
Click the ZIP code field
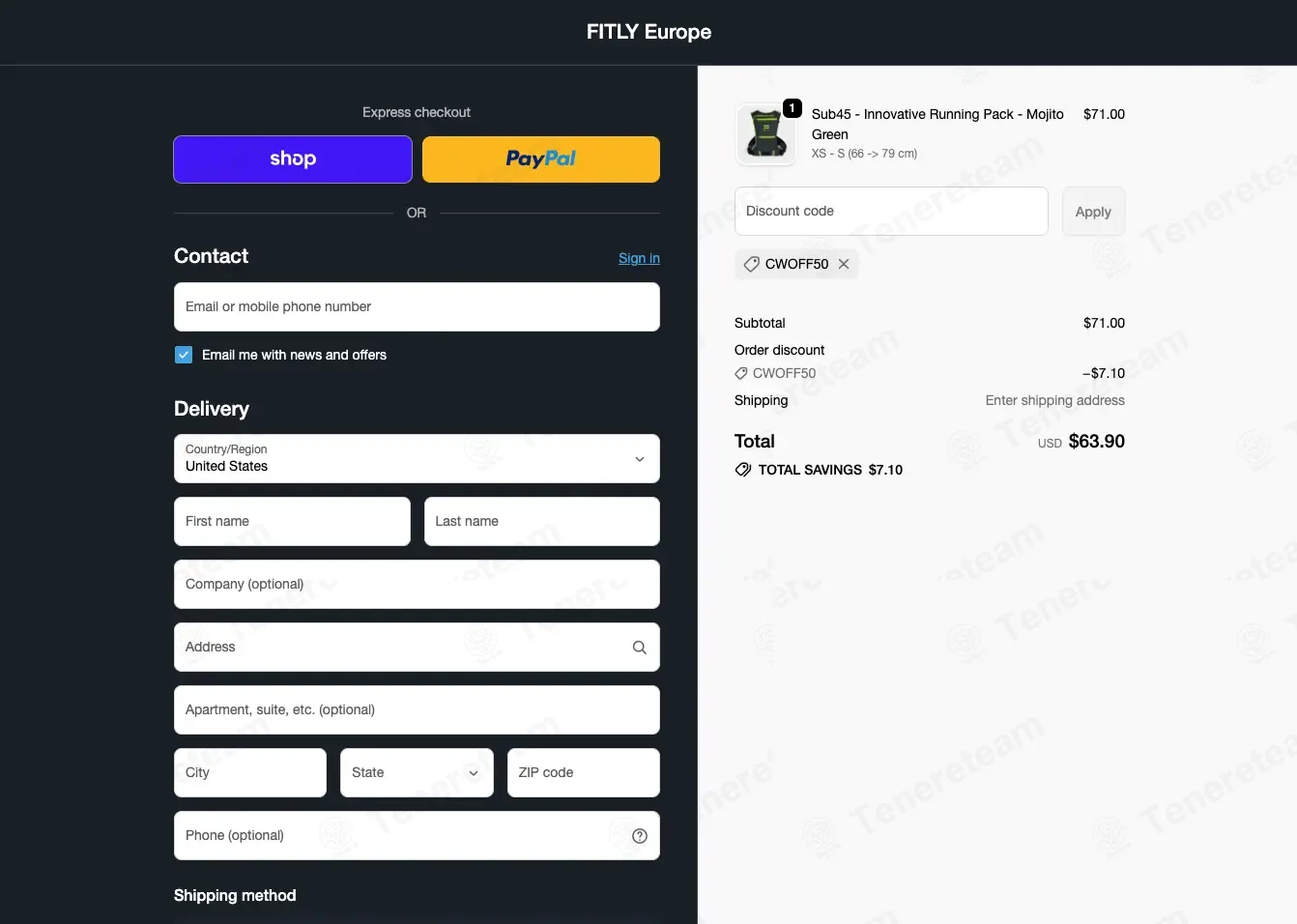click(x=584, y=772)
